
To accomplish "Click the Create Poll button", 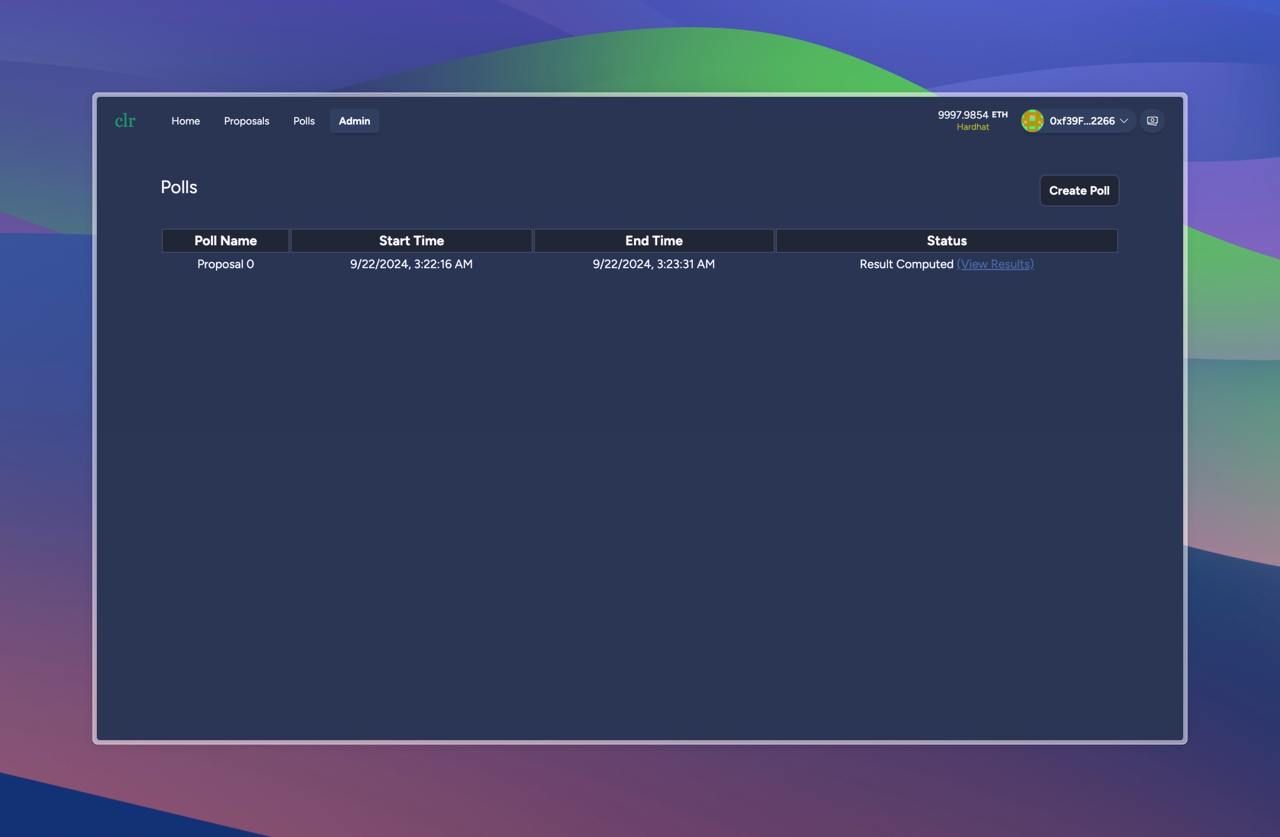I will [1079, 190].
